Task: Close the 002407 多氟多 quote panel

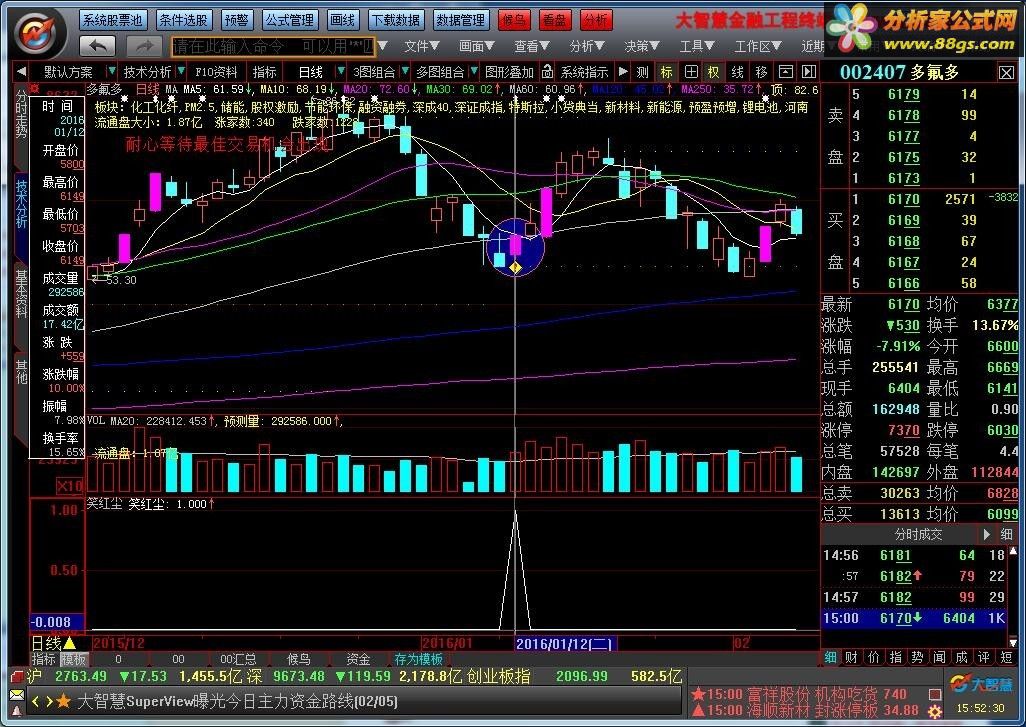Action: [x=1006, y=73]
